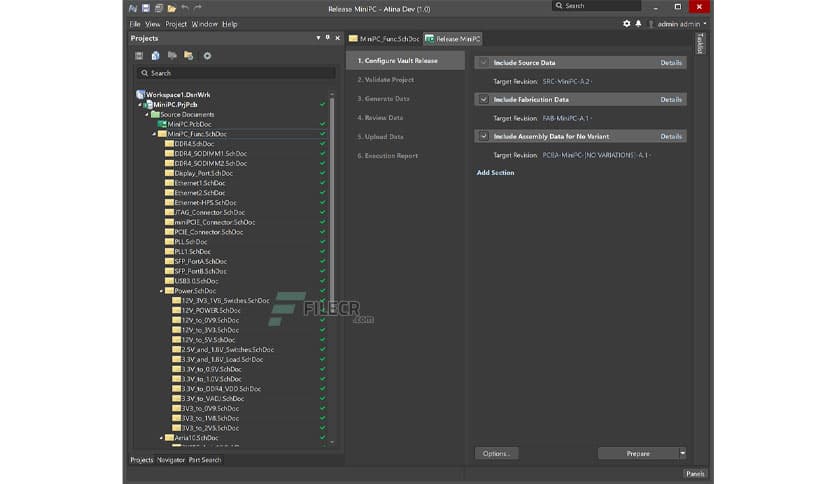Collapse the Source Documents folder node
Image resolution: width=836 pixels, height=484 pixels.
[x=147, y=114]
